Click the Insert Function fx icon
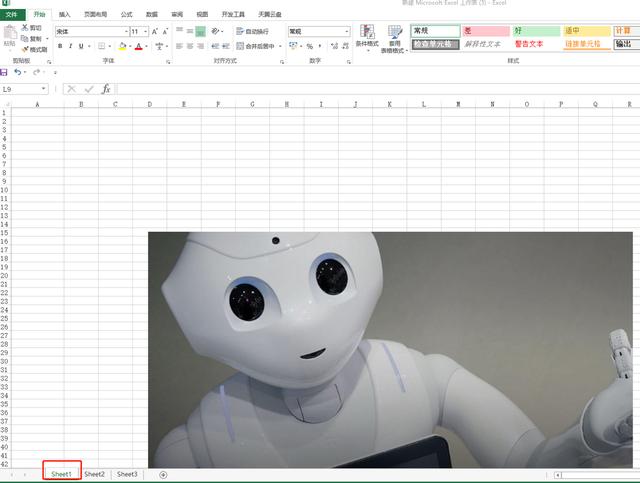This screenshot has height=483, width=640. click(106, 89)
